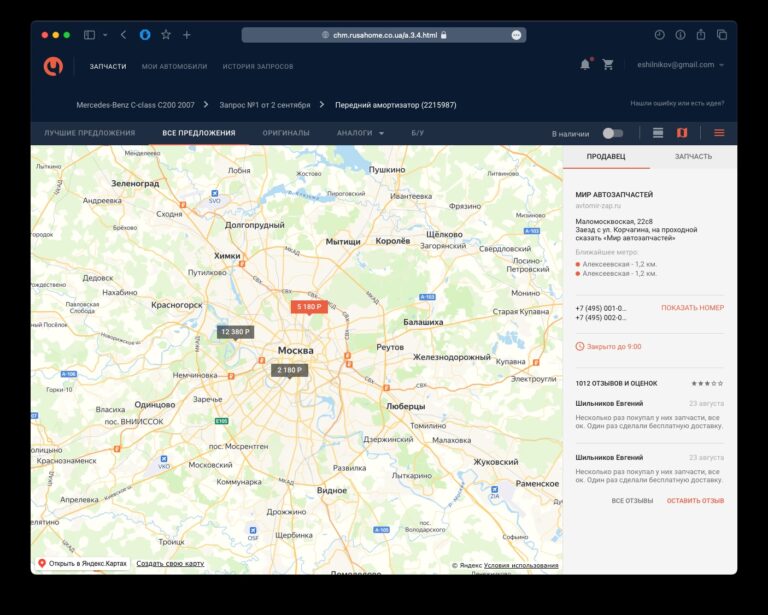
Task: Click 'Закрыто до 9:00' status
Action: tap(608, 347)
